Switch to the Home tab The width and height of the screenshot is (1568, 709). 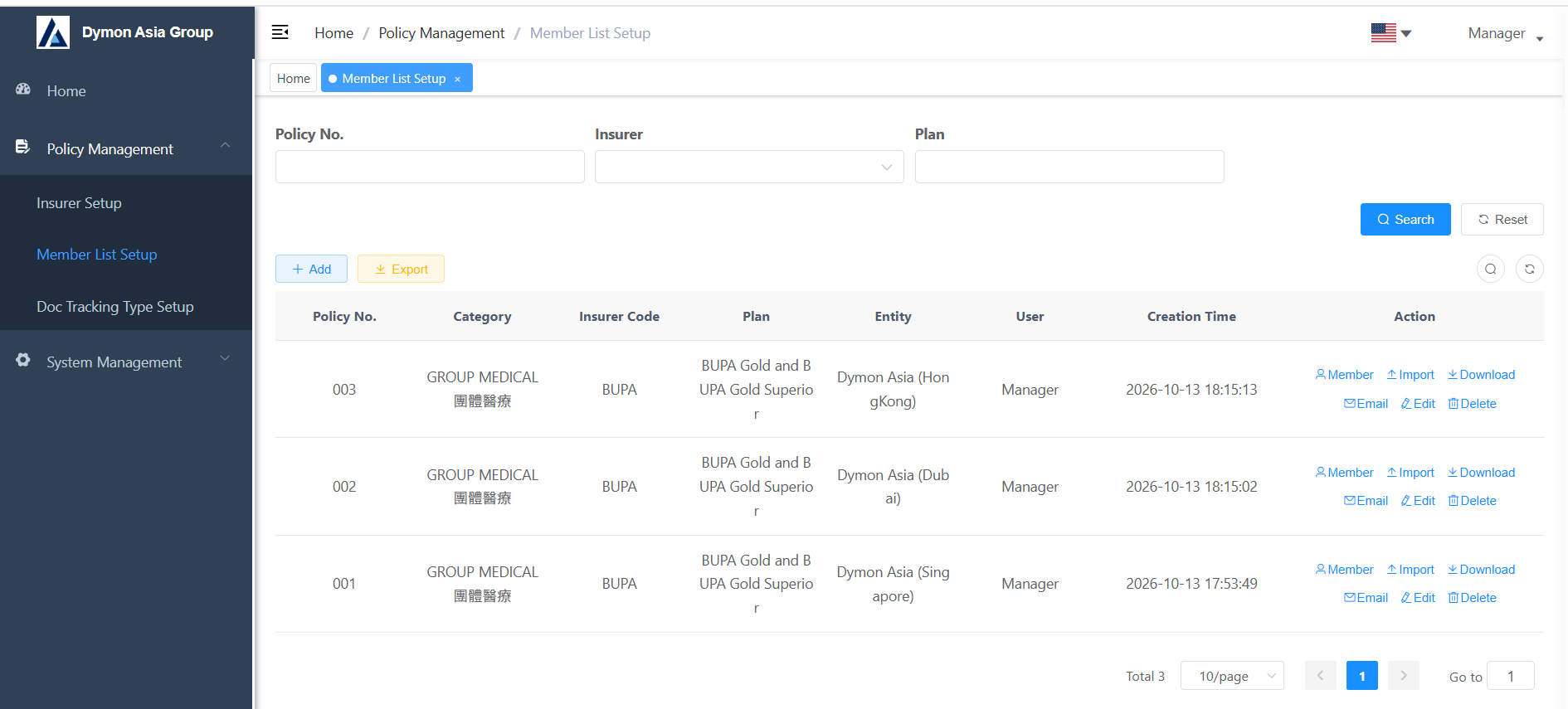(293, 78)
